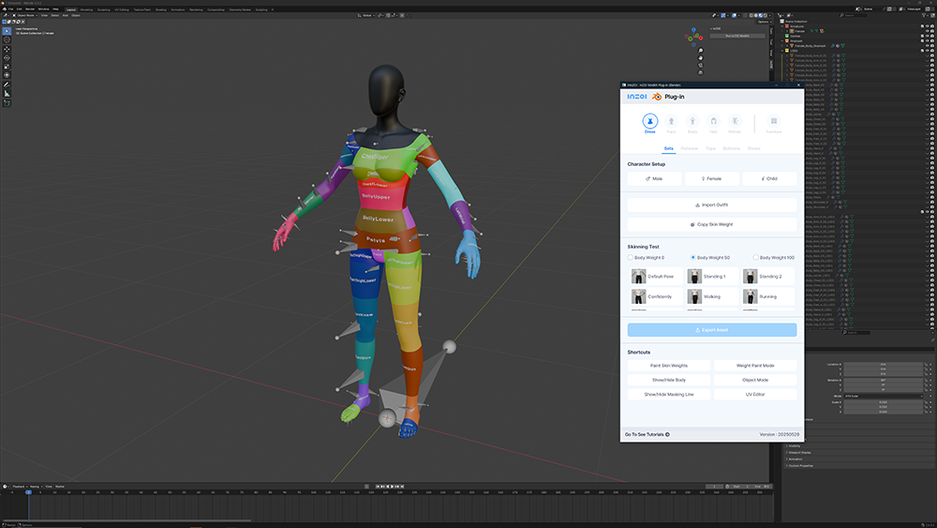Screen dimensions: 937x528
Task: Open the rotation Mode dropdown in properties
Action: pyautogui.click(x=882, y=396)
